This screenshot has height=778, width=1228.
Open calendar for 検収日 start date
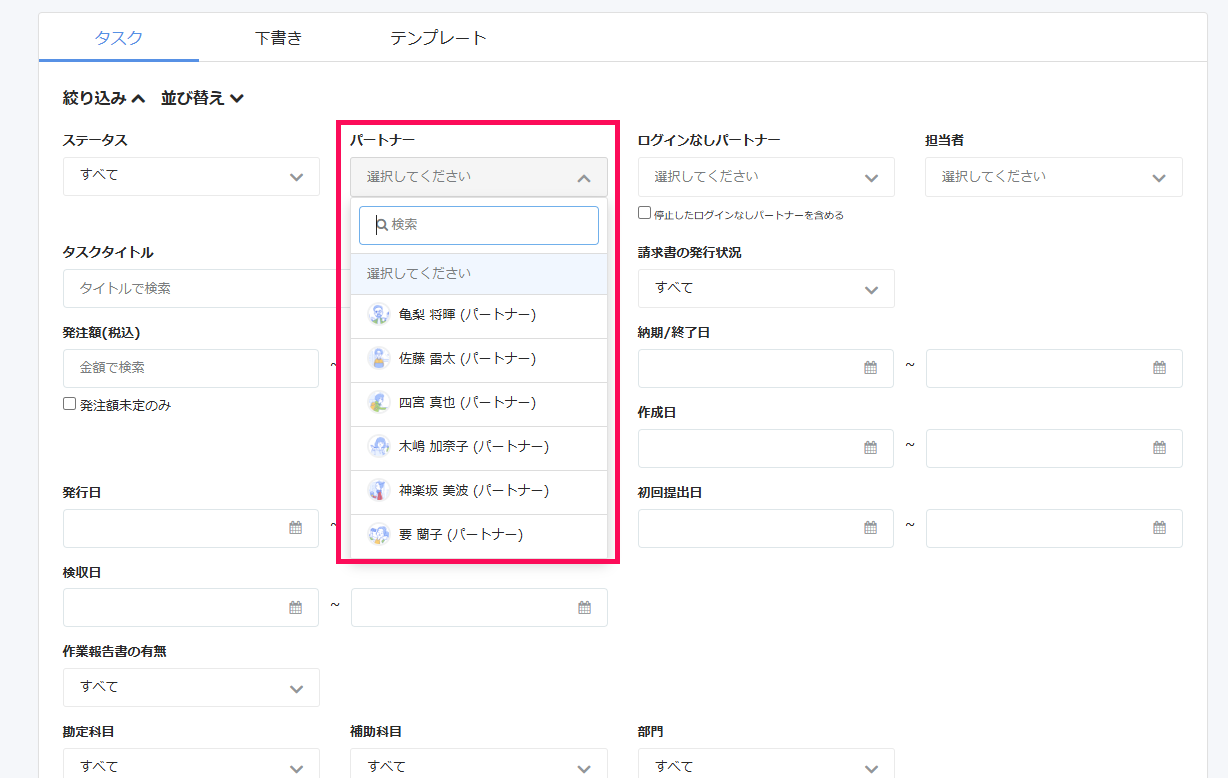[x=296, y=607]
